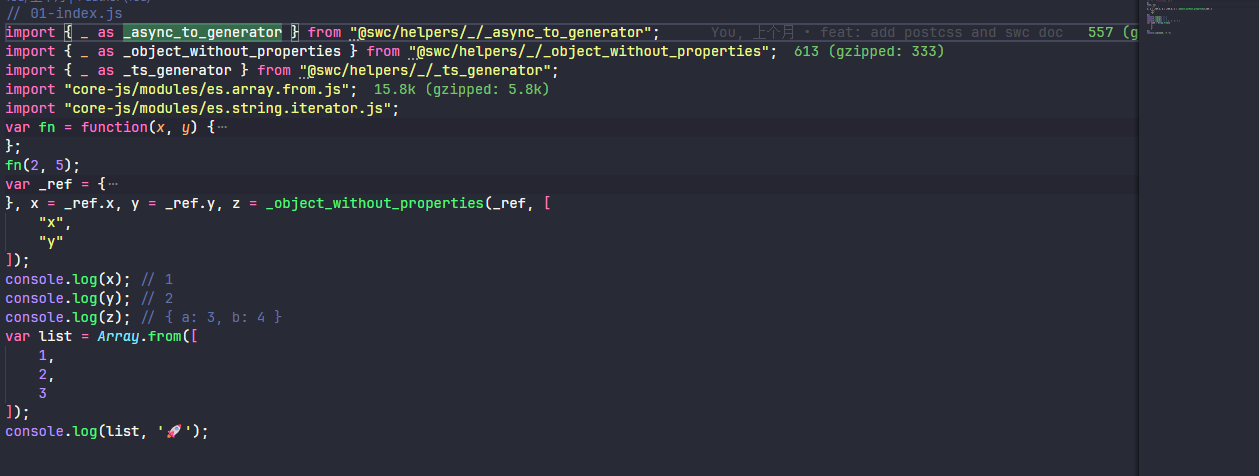Click the 15.8k (gzipped: 5.8k) size annotation
1259x476 pixels.
461,90
